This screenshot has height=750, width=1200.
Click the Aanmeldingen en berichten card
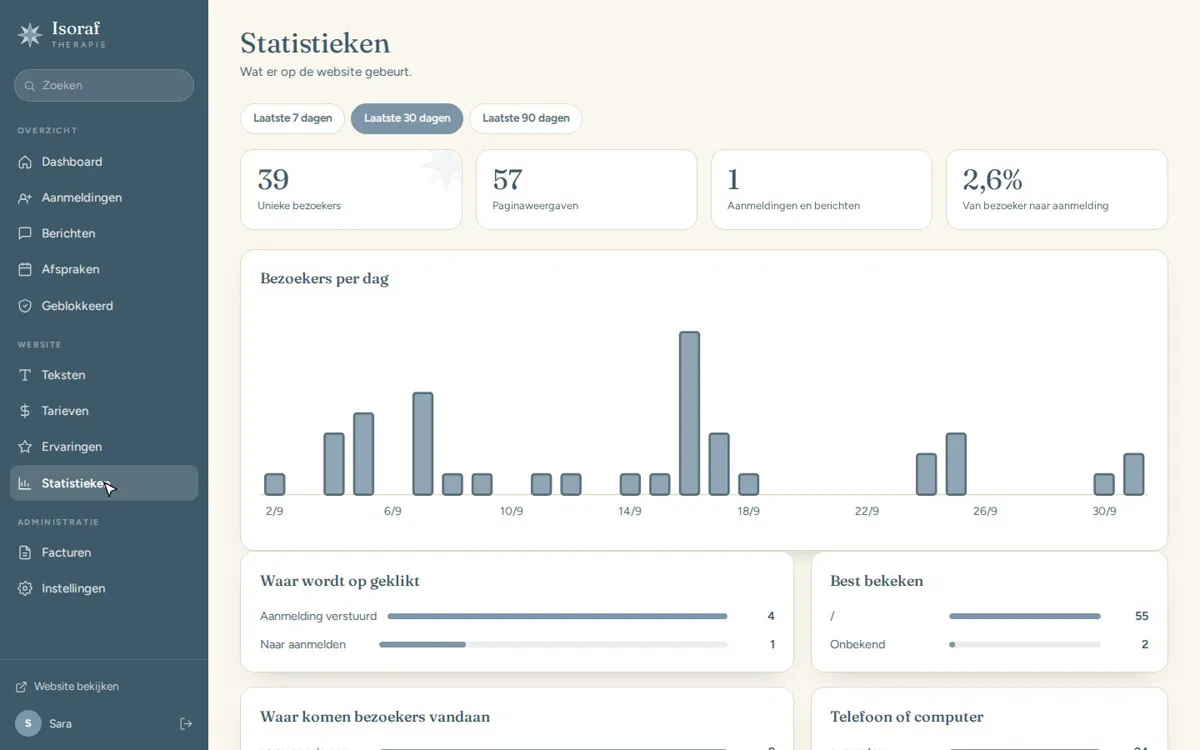tap(821, 189)
